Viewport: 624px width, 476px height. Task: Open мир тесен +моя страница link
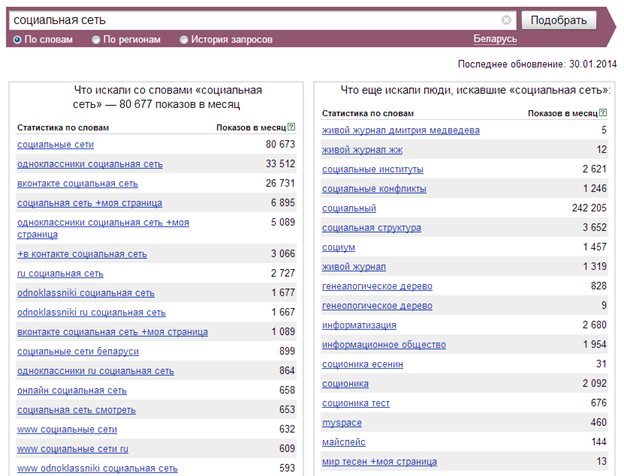pyautogui.click(x=379, y=462)
